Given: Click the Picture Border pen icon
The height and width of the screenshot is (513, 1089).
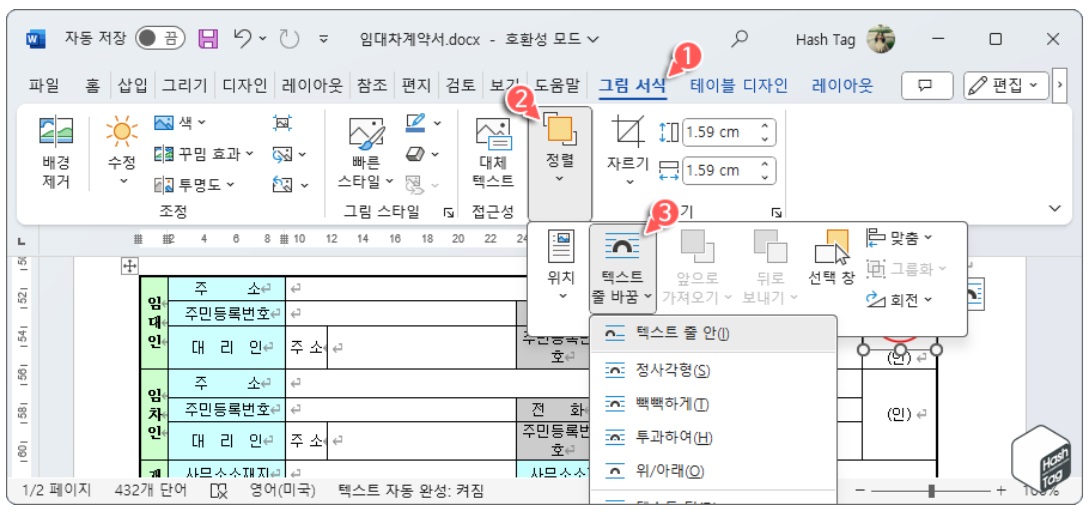Looking at the screenshot, I should tap(415, 123).
